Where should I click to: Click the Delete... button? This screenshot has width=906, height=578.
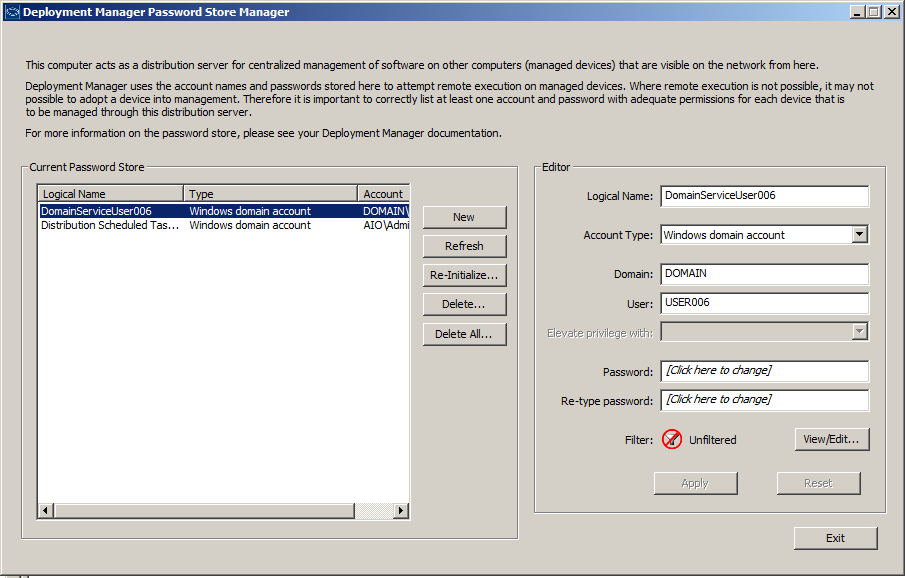tap(464, 304)
